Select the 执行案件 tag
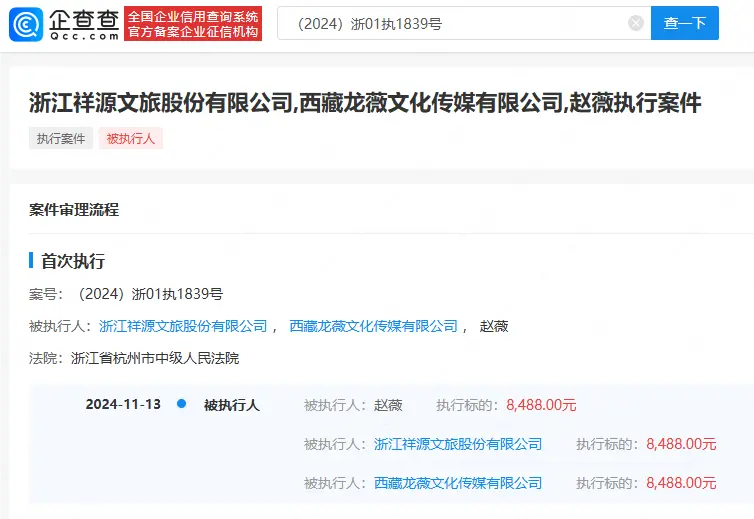 tap(61, 139)
